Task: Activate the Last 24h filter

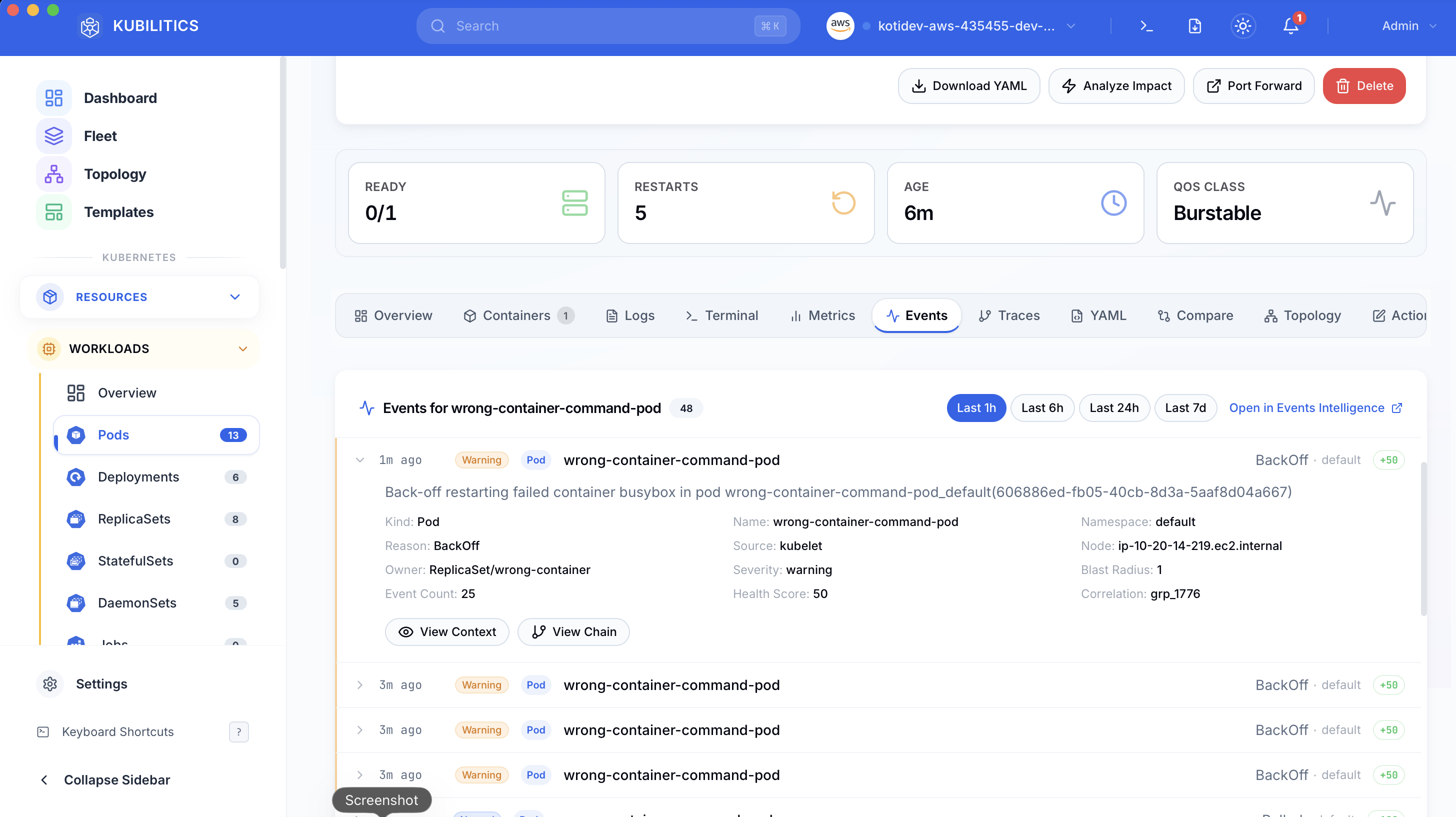Action: pos(1114,407)
